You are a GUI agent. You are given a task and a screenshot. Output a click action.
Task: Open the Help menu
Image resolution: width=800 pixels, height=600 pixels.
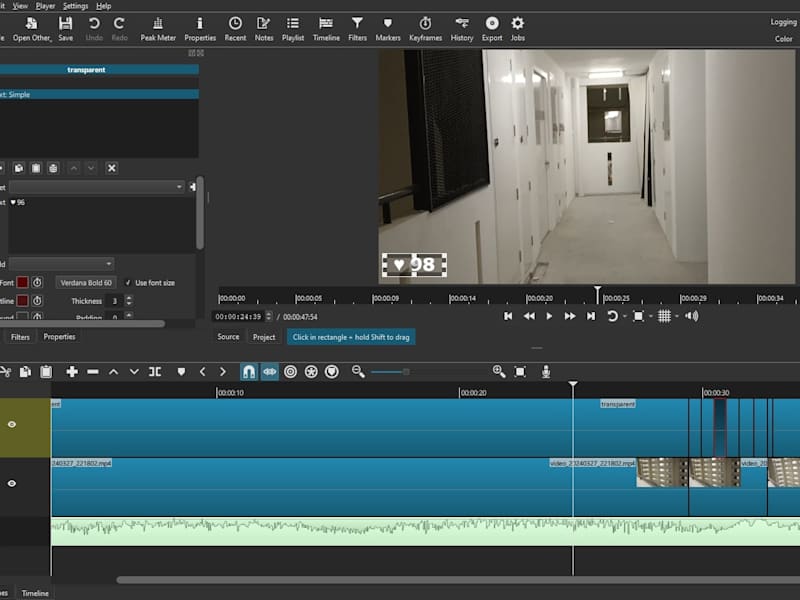click(x=103, y=6)
